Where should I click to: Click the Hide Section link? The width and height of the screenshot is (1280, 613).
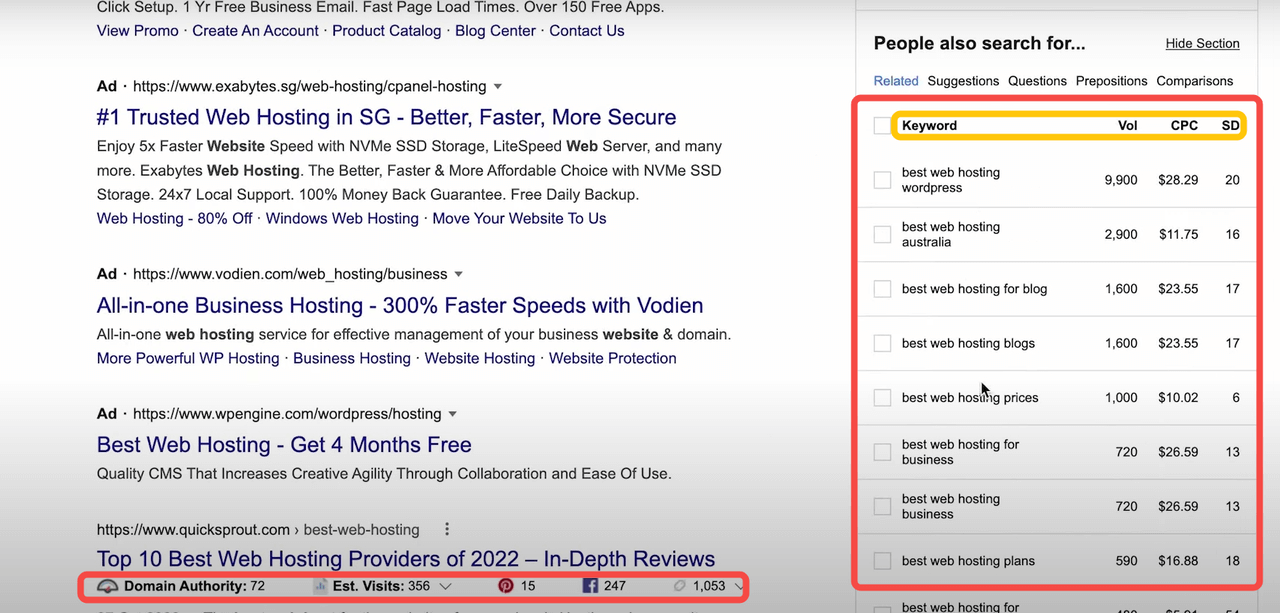tap(1202, 44)
